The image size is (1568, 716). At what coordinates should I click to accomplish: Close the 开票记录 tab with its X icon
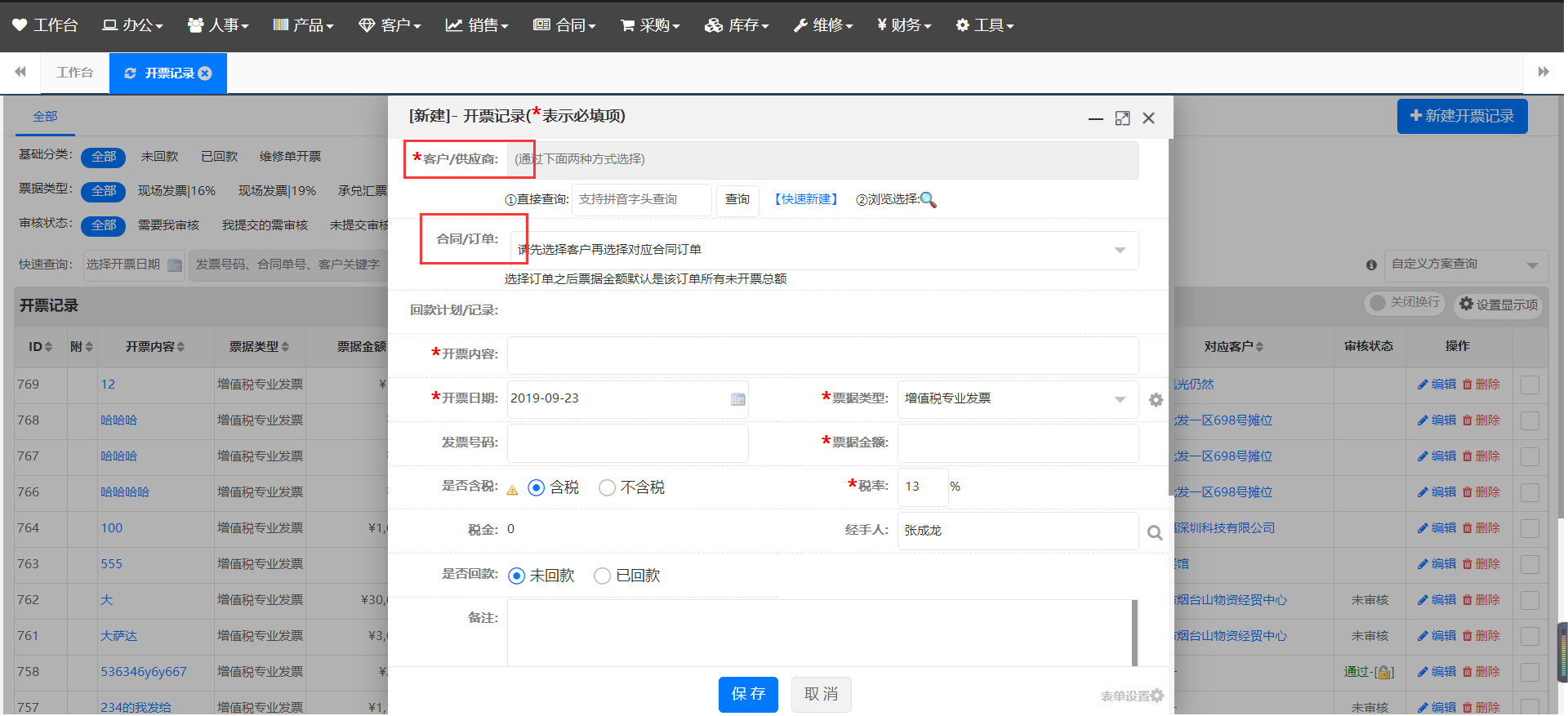[205, 73]
